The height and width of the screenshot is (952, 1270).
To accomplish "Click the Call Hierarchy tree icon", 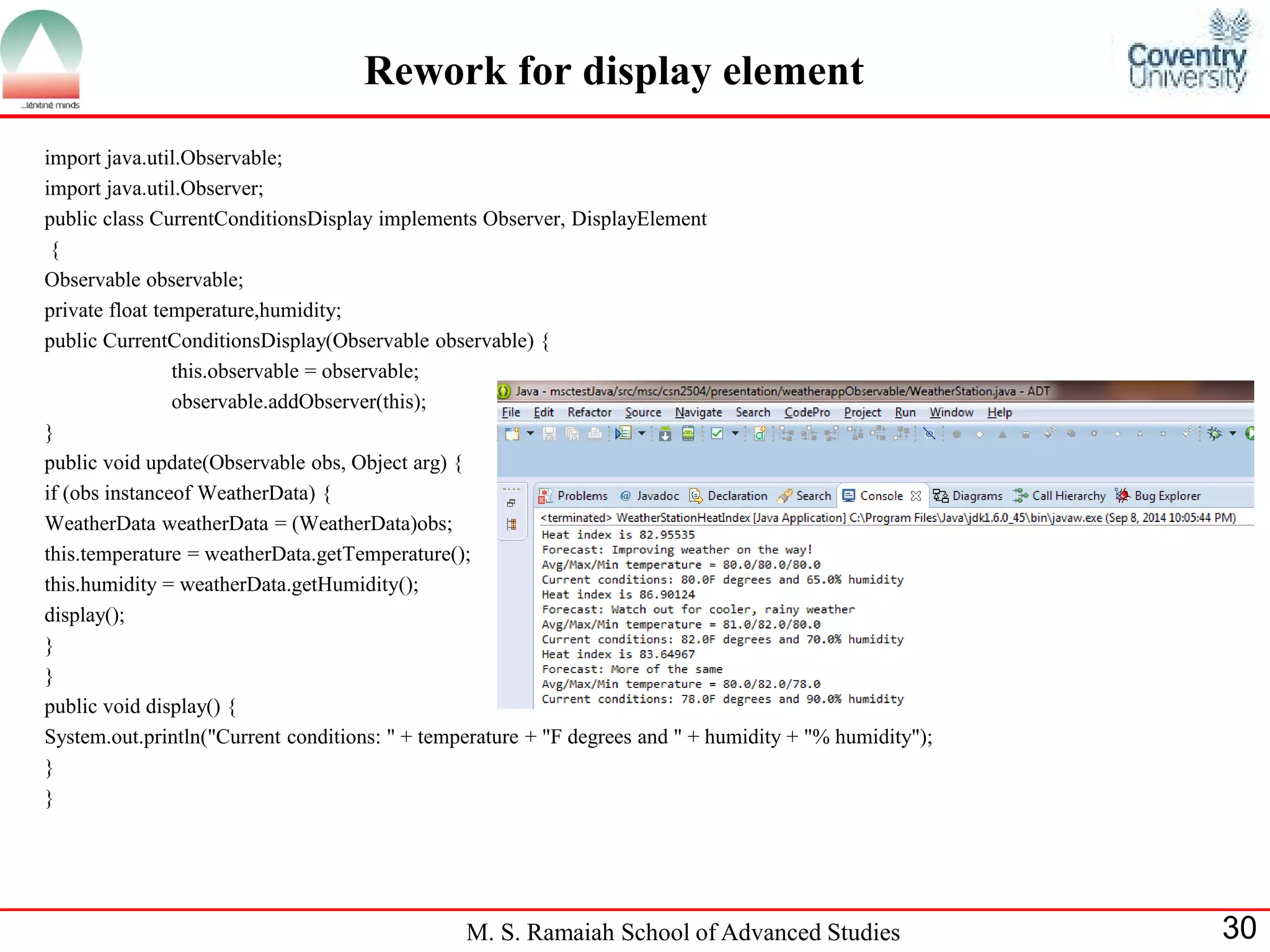I will pyautogui.click(x=1020, y=496).
